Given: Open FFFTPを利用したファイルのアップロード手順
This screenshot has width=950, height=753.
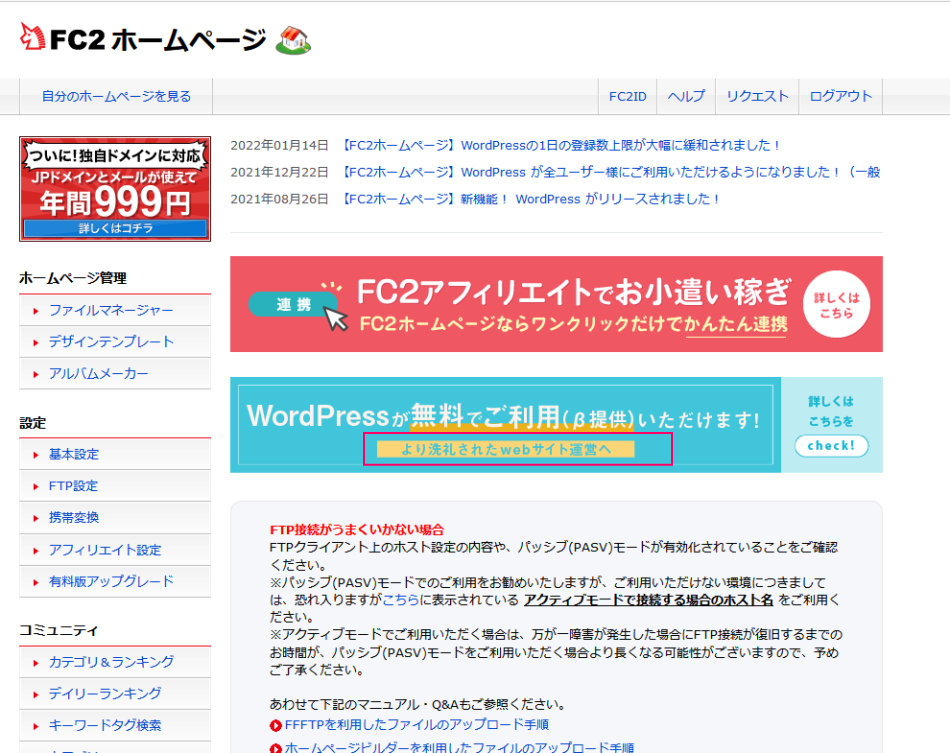Looking at the screenshot, I should click(417, 725).
